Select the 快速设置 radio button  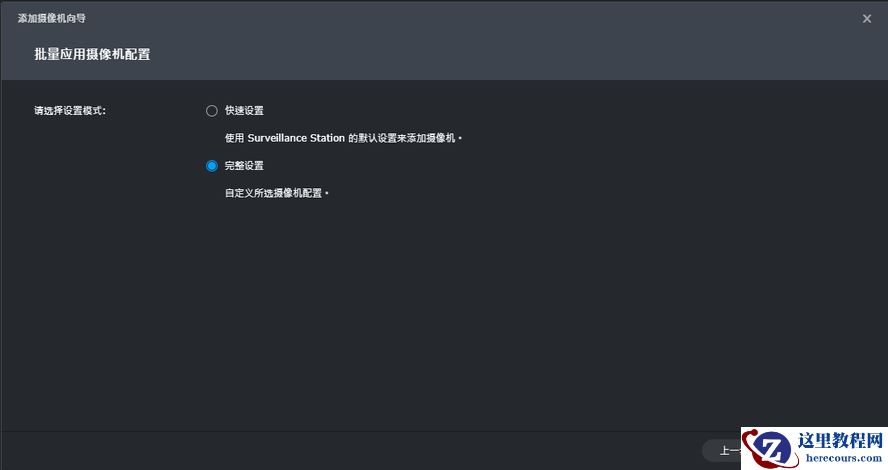tap(211, 111)
